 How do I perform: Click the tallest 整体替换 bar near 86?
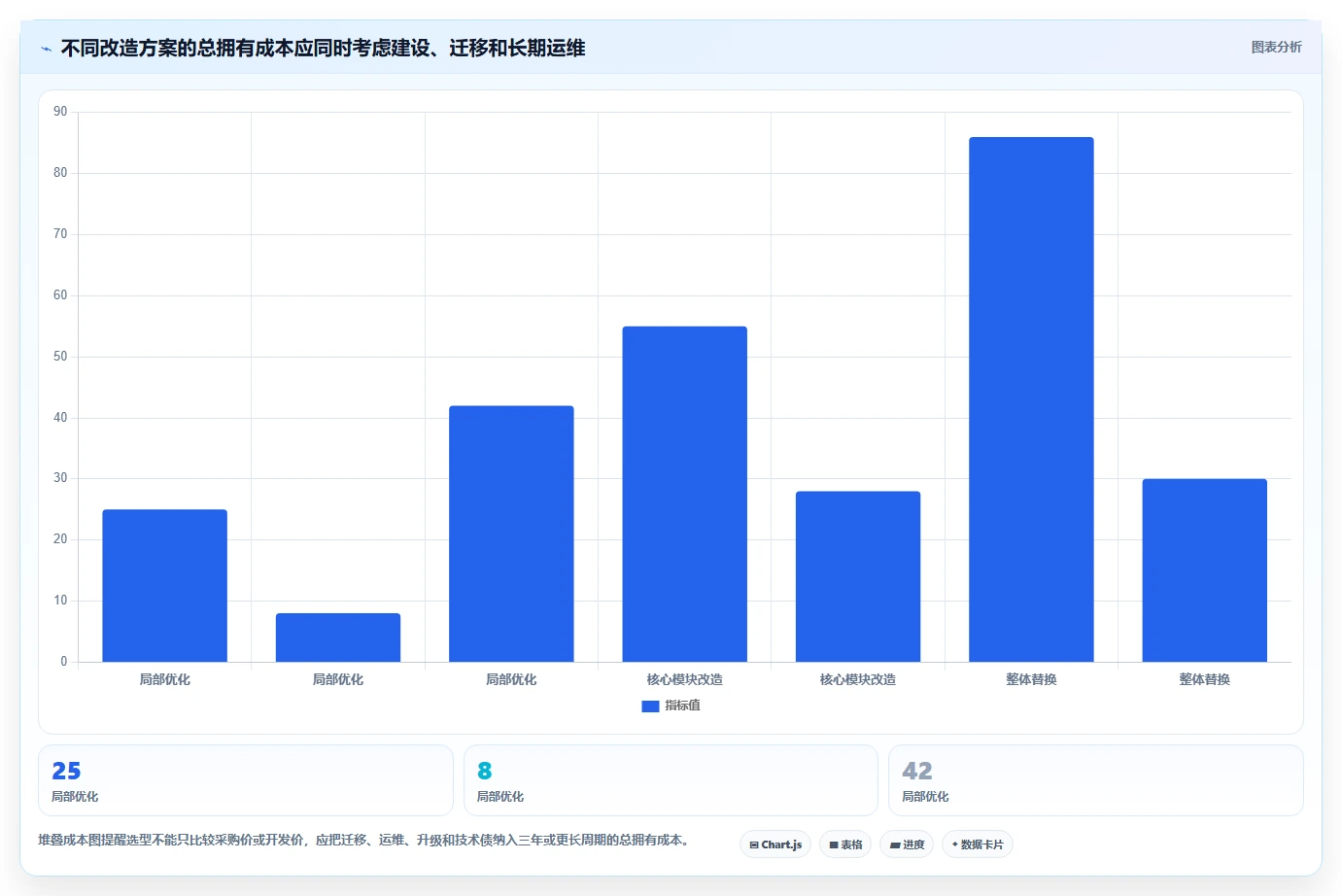click(1031, 399)
